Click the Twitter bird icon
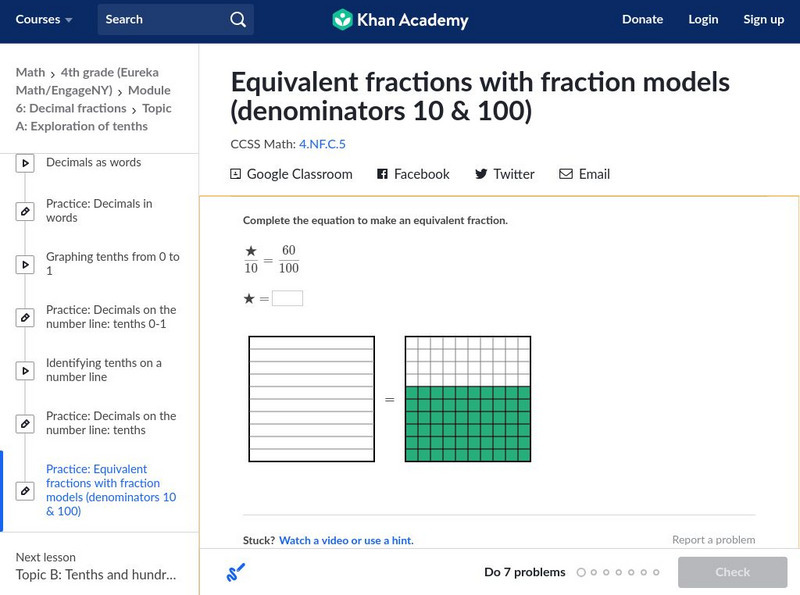800x595 pixels. (481, 174)
